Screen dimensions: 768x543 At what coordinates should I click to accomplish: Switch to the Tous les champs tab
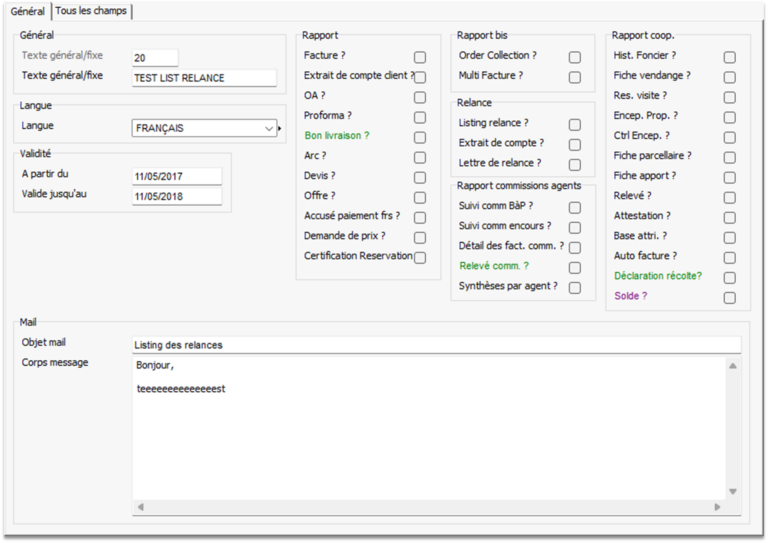coord(91,10)
